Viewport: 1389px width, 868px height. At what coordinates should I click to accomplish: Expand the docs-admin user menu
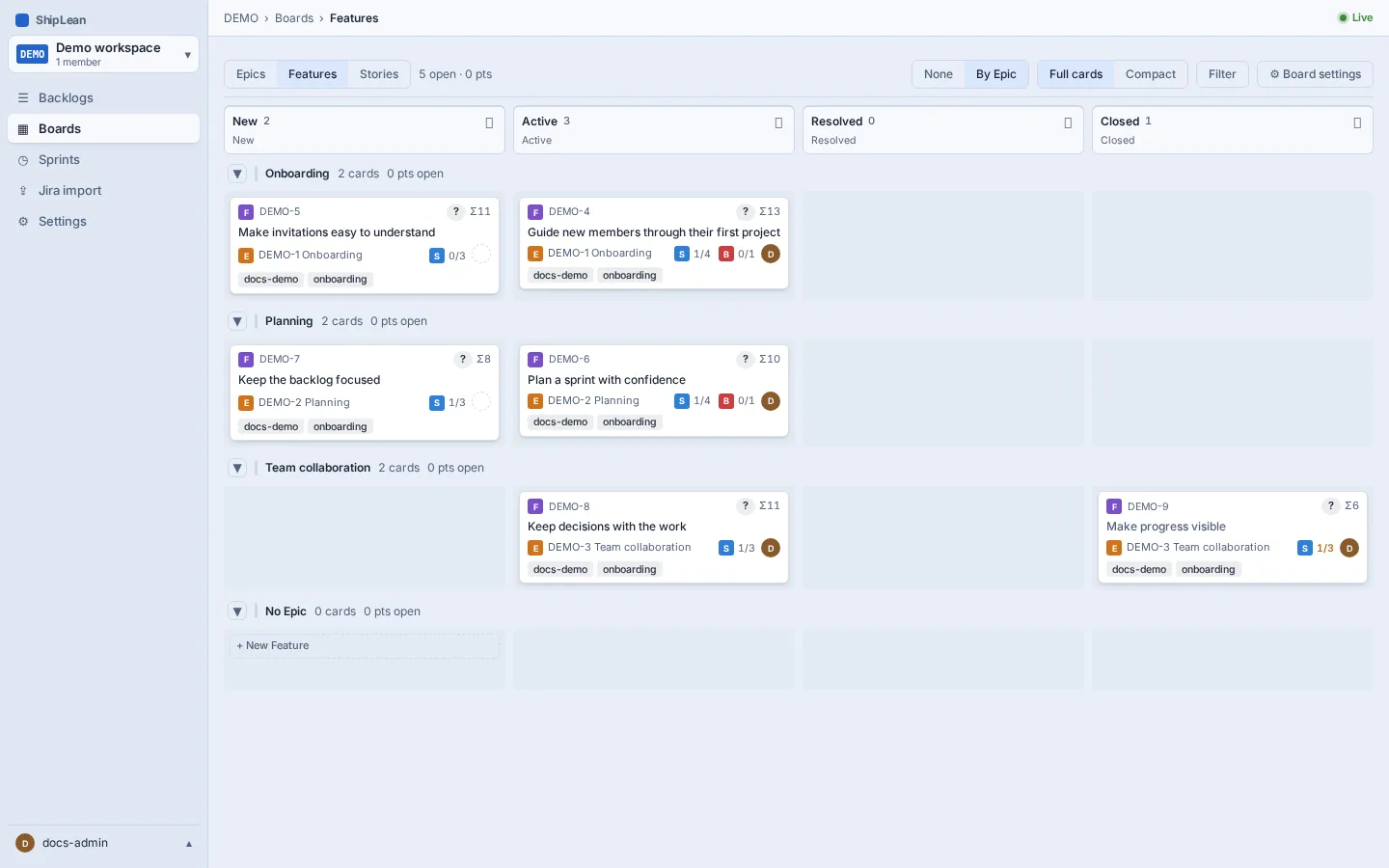pos(104,843)
